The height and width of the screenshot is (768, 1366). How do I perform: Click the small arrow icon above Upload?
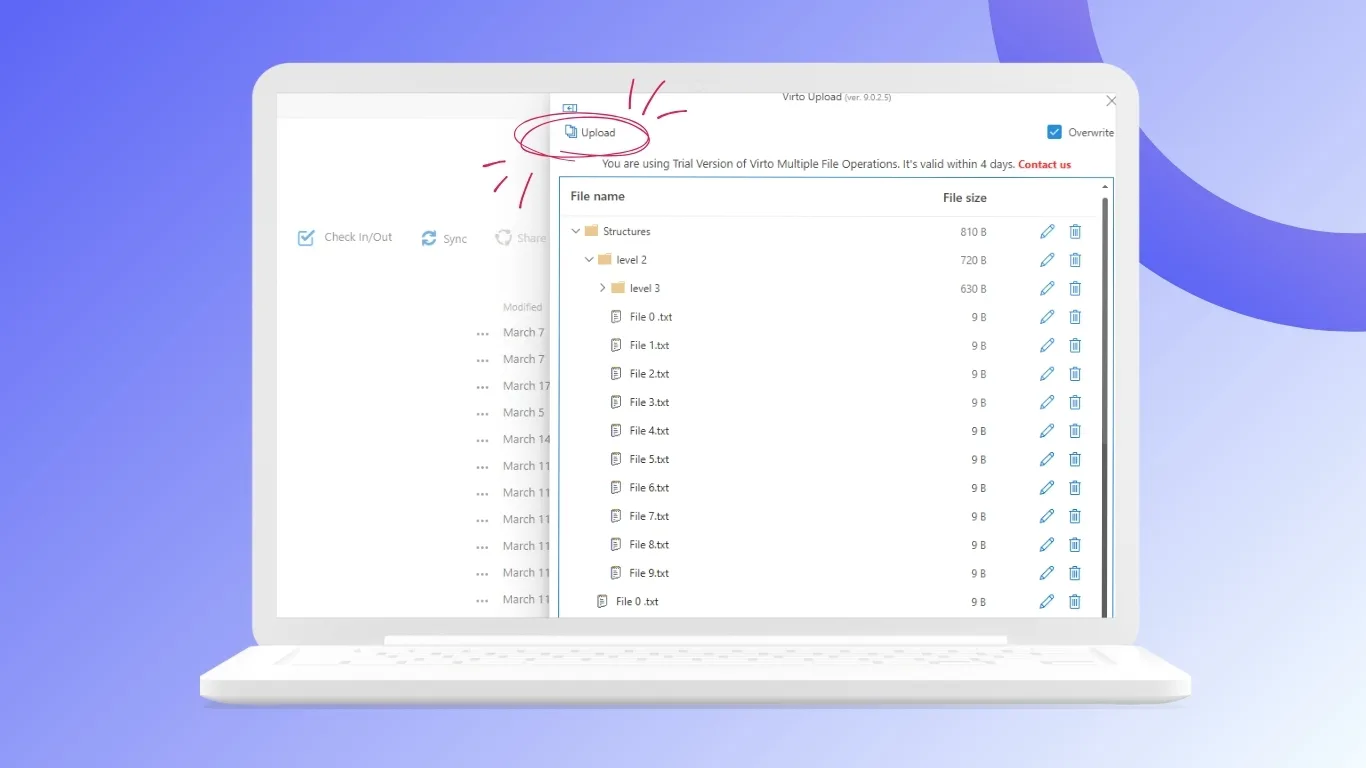570,108
